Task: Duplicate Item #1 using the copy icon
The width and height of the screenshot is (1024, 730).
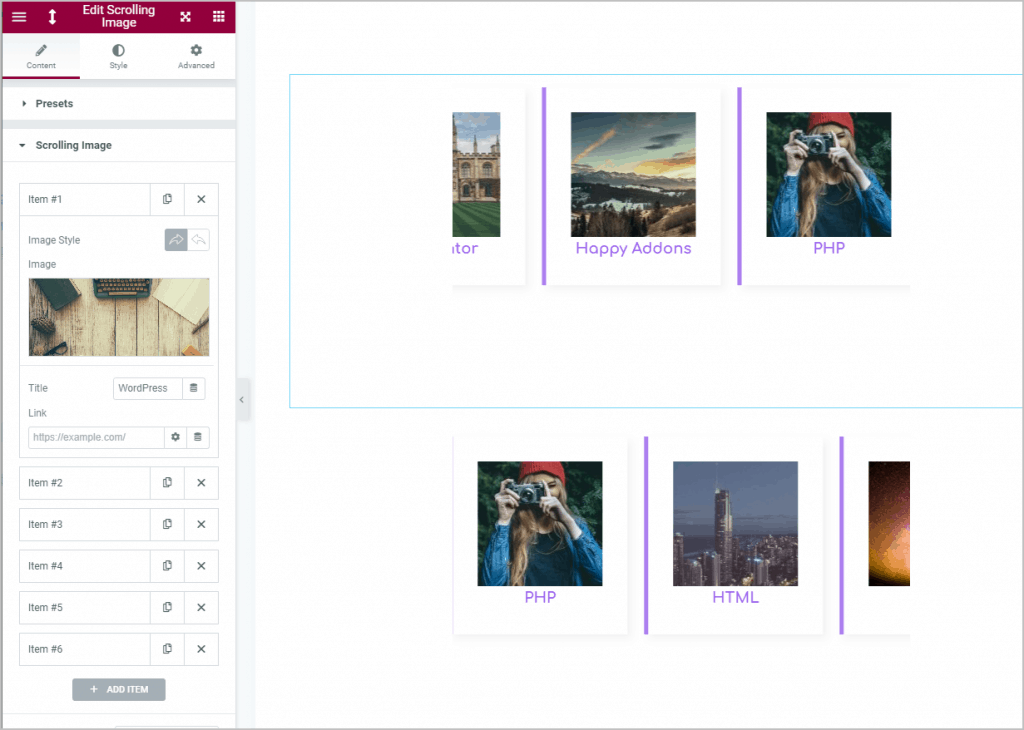Action: pyautogui.click(x=167, y=199)
